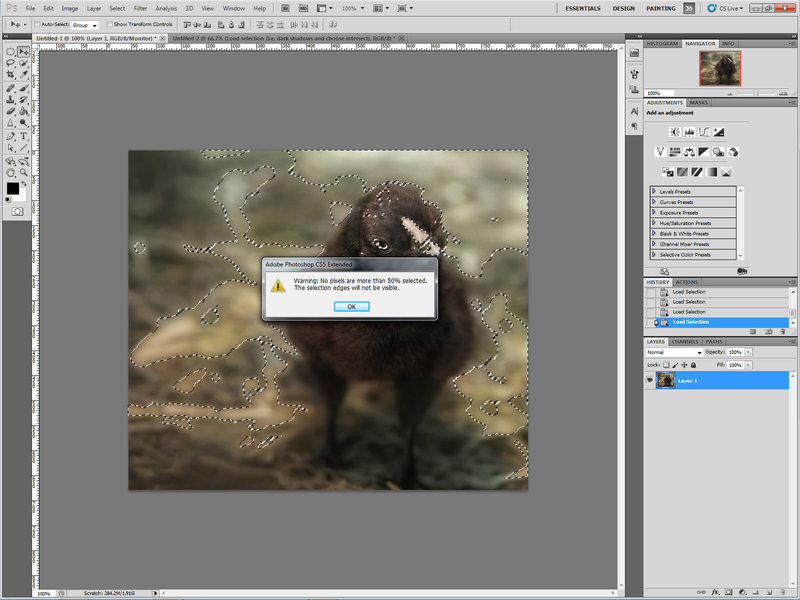Image resolution: width=800 pixels, height=600 pixels.
Task: Expand Hue/Saturation Presets
Action: point(654,223)
